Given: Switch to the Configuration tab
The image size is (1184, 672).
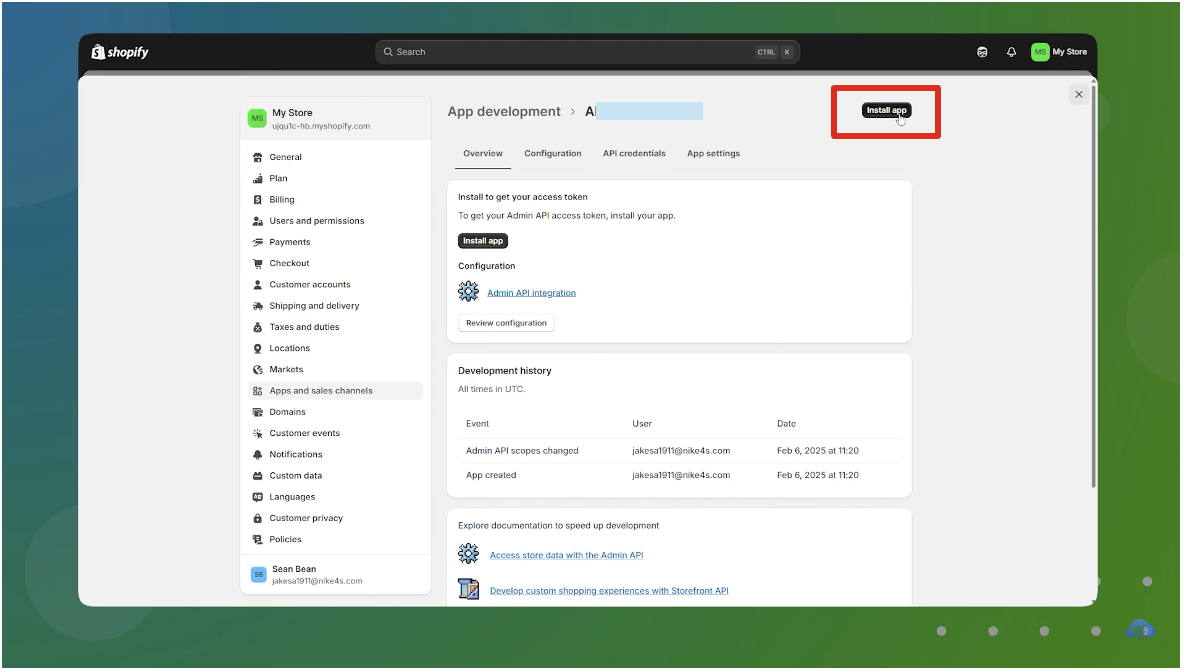Looking at the screenshot, I should pos(553,153).
